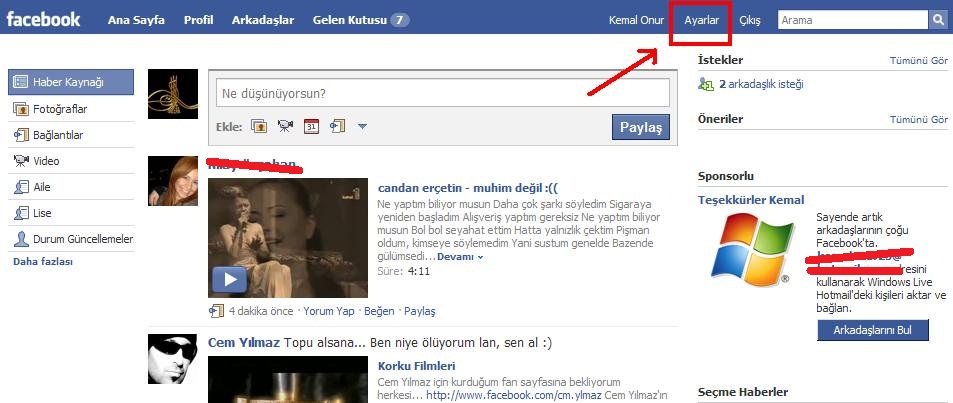The height and width of the screenshot is (403, 953).
Task: Click the Video camera sidebar icon
Action: pos(21,161)
